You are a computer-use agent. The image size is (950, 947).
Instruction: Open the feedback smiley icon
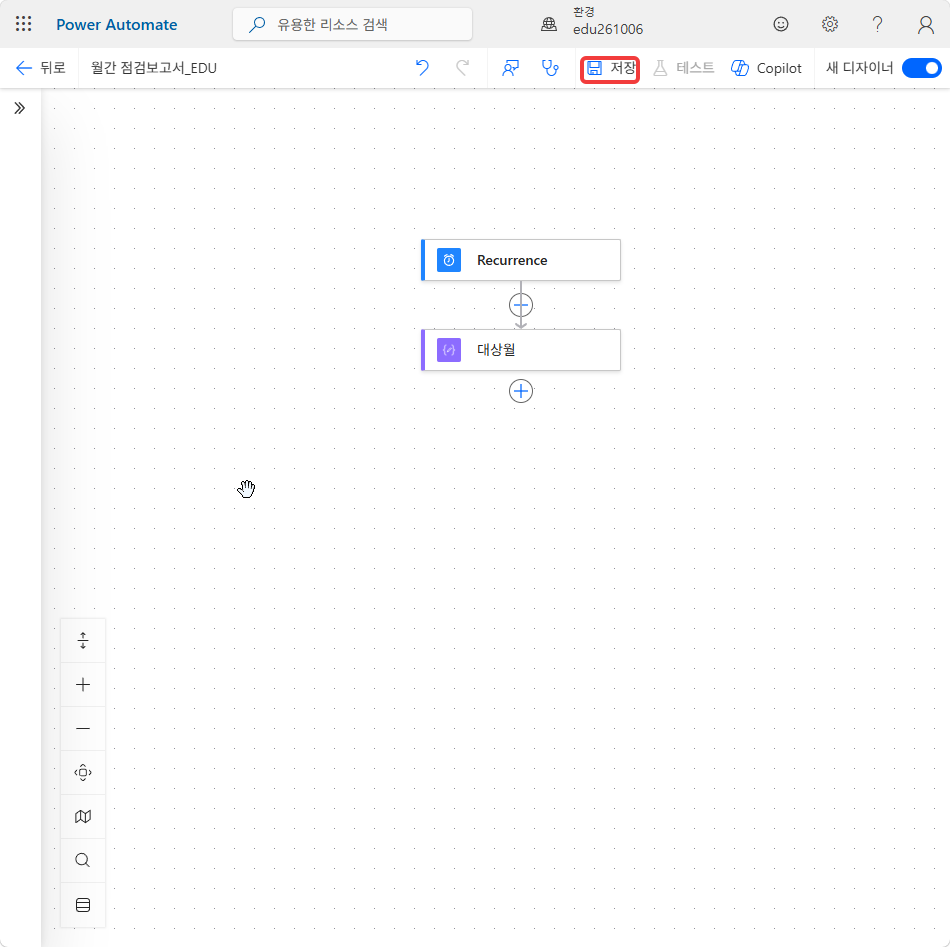(781, 24)
